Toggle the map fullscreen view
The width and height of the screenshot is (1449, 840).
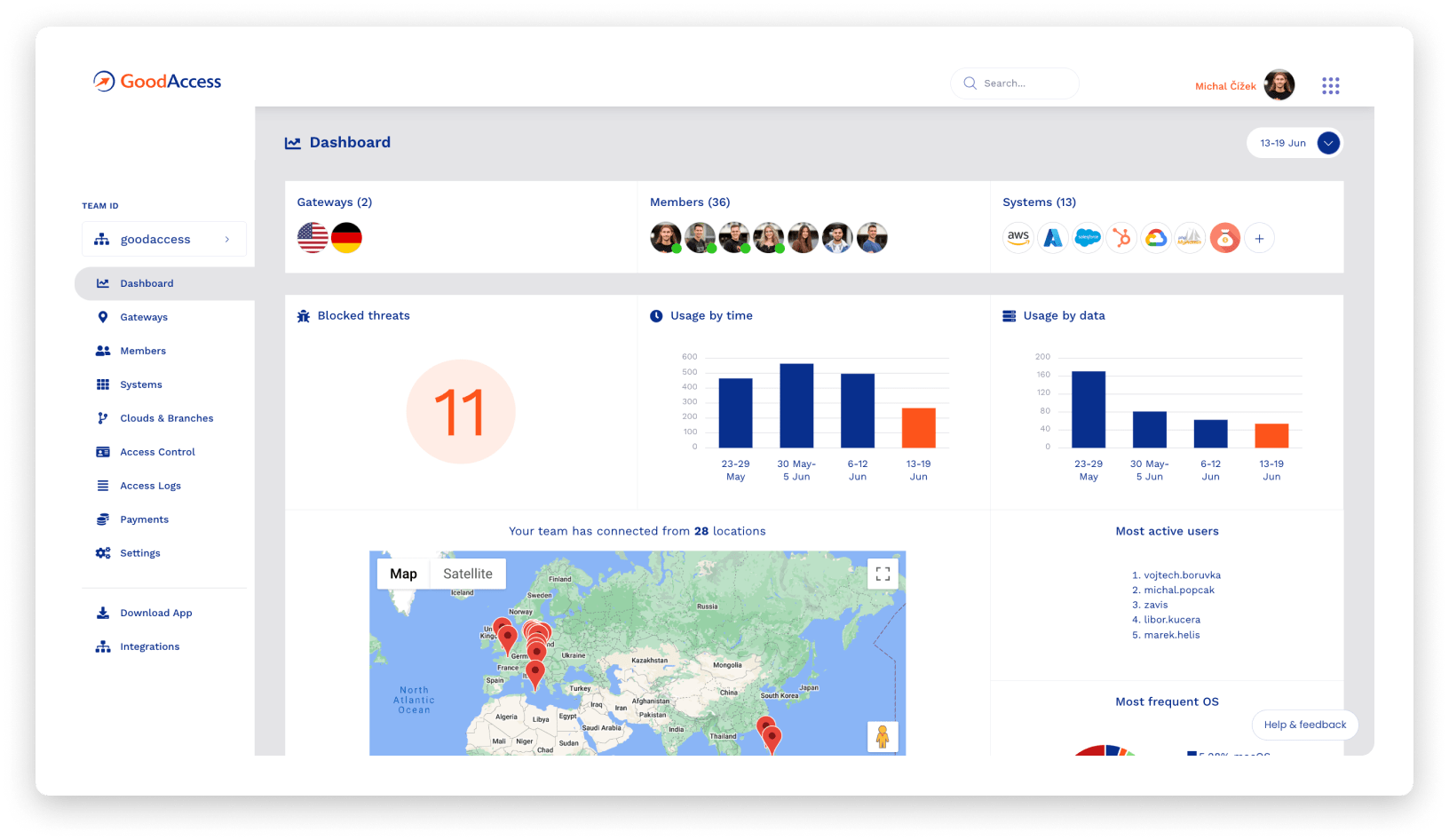(x=883, y=574)
